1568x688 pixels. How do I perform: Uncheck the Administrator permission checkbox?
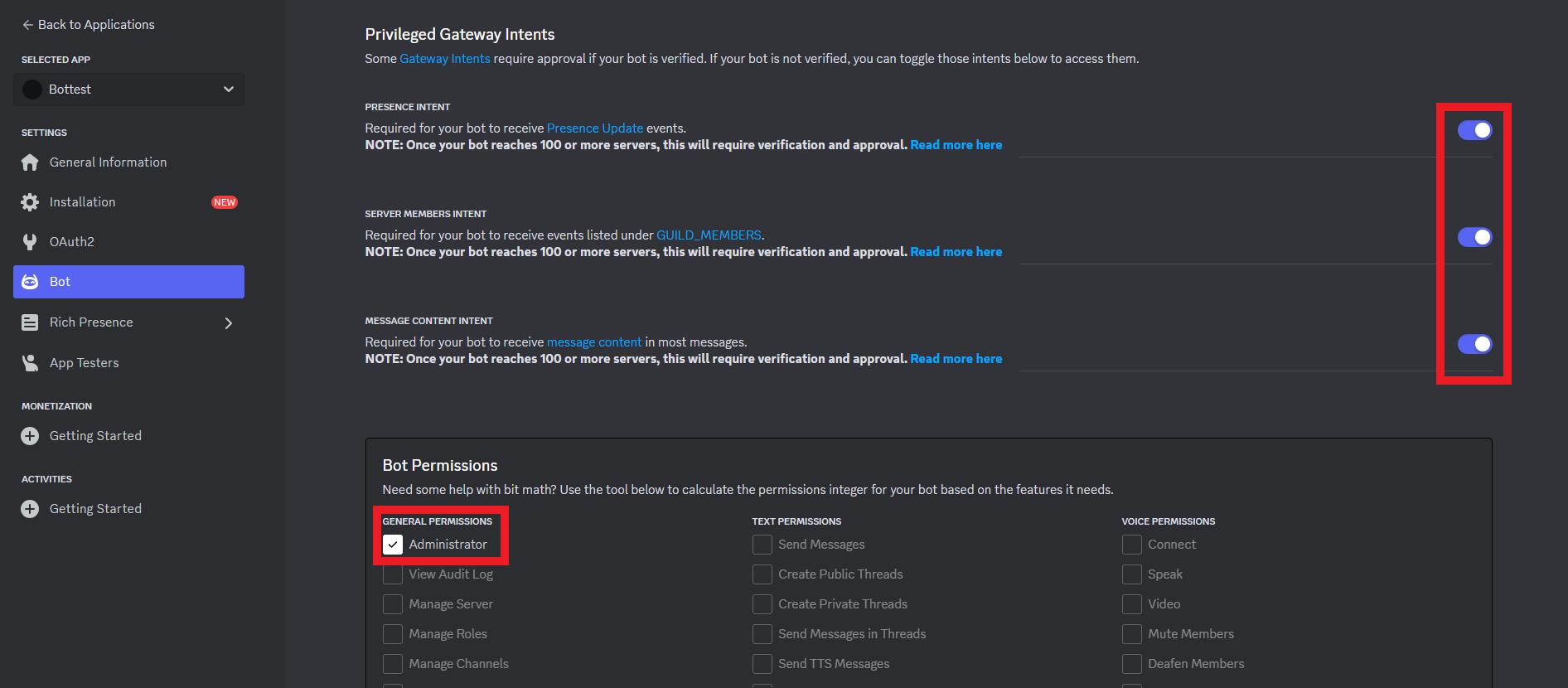[393, 545]
